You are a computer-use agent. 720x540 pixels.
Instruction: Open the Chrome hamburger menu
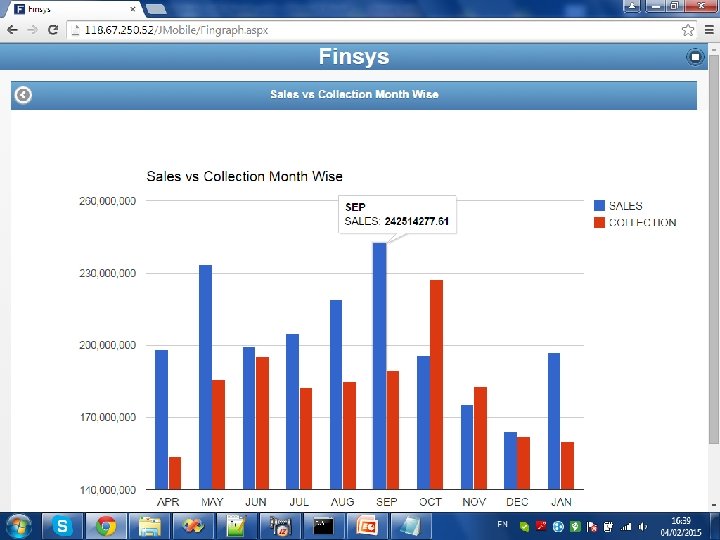tap(709, 30)
